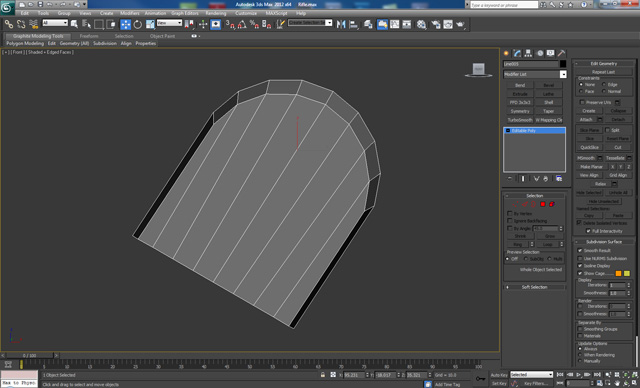Viewport: 640px width, 388px height.
Task: Open the Motion command panel tab
Action: (540, 53)
